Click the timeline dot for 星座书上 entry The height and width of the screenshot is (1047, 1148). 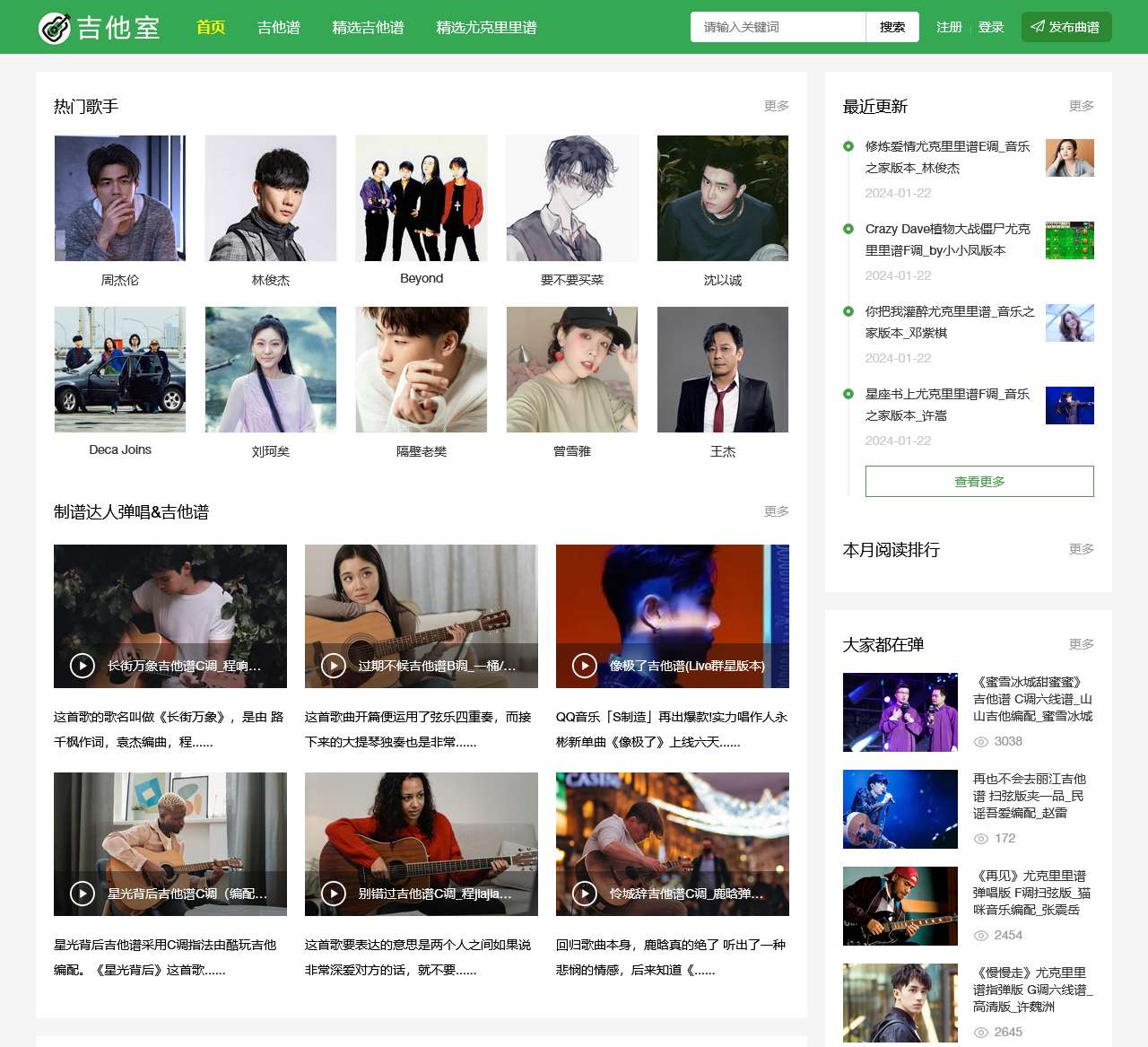[848, 394]
